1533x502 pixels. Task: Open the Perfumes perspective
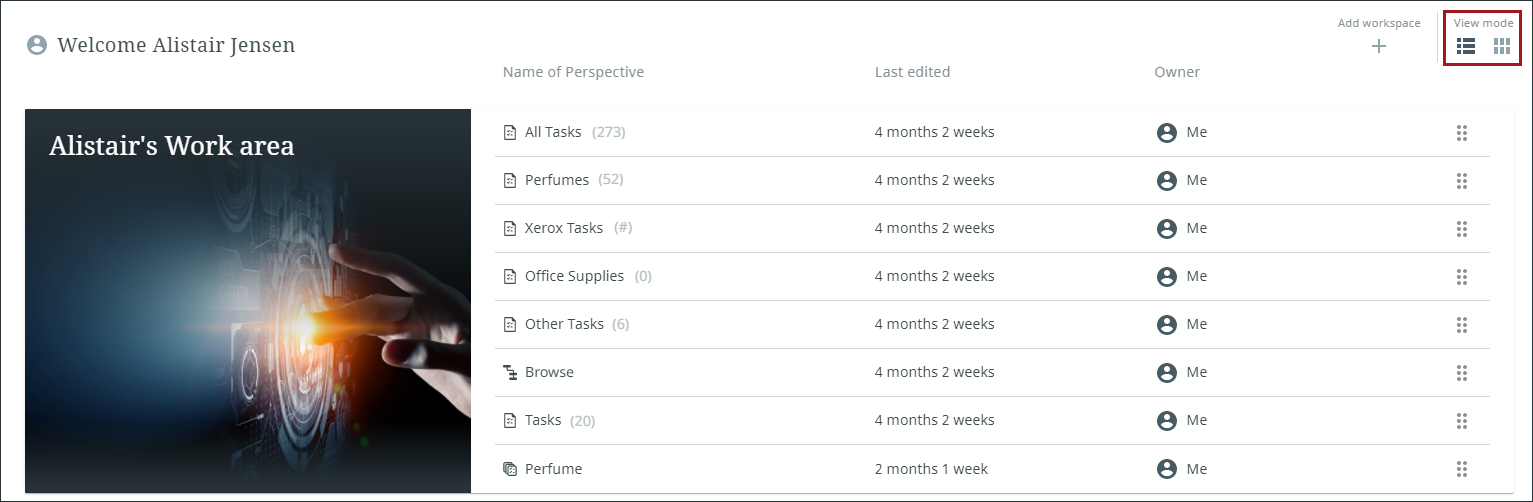tap(557, 180)
